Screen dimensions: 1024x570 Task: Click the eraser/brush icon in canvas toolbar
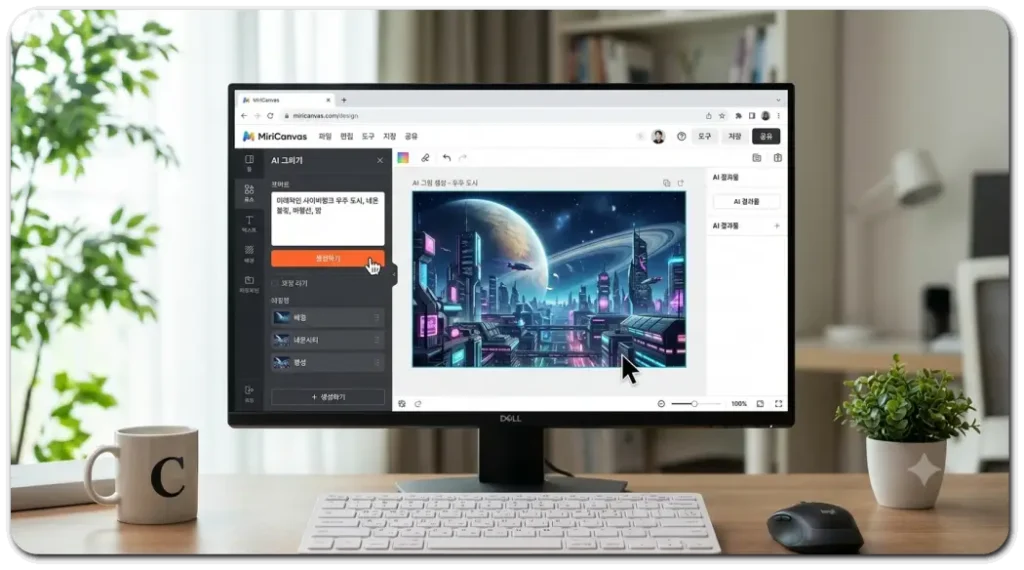[x=425, y=158]
